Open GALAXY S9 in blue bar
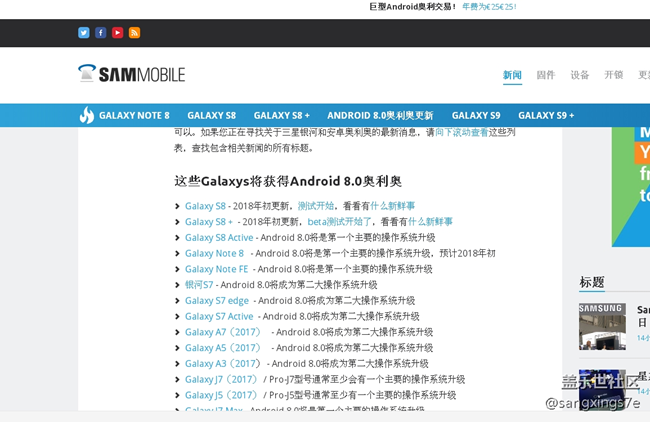This screenshot has height=422, width=650. pyautogui.click(x=476, y=116)
